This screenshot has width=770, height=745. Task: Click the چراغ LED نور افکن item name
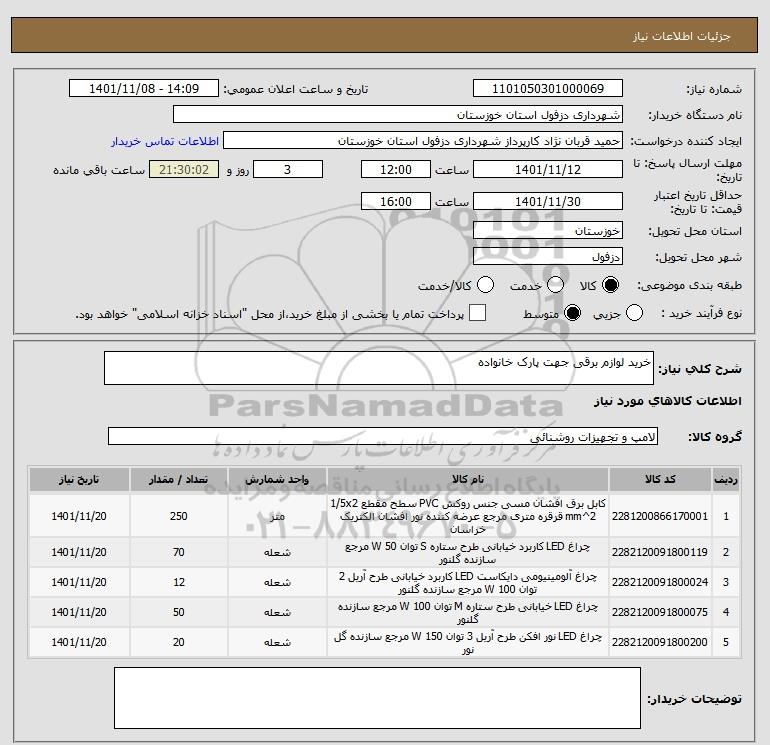468,642
